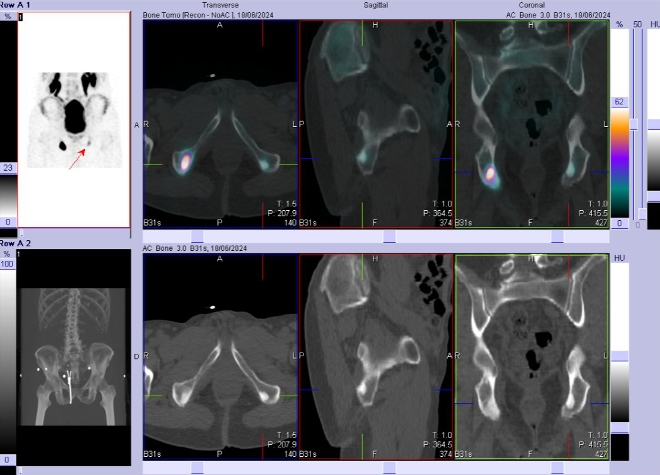Activate the fused SPECT/CT transverse view
Viewport: 660px width, 475px height.
[221, 124]
